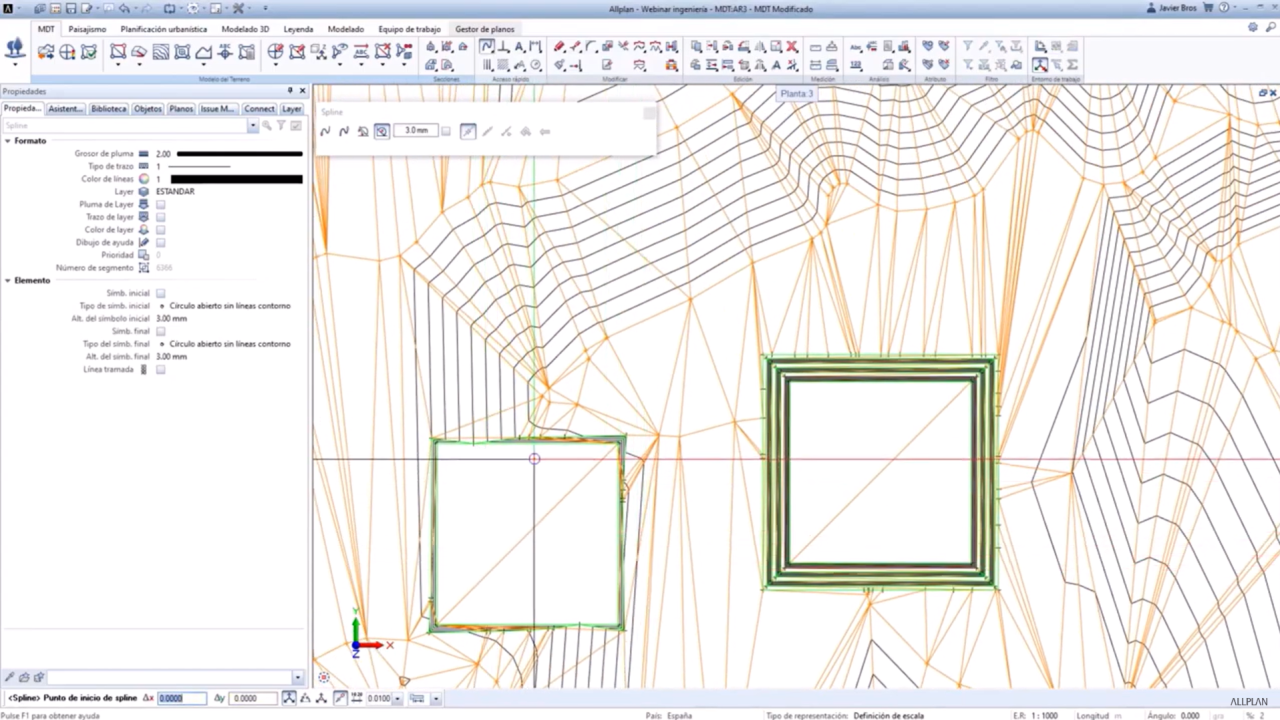This screenshot has width=1280, height=720.
Task: Collapse the Formato section in Propiedades
Action: click(x=8, y=140)
